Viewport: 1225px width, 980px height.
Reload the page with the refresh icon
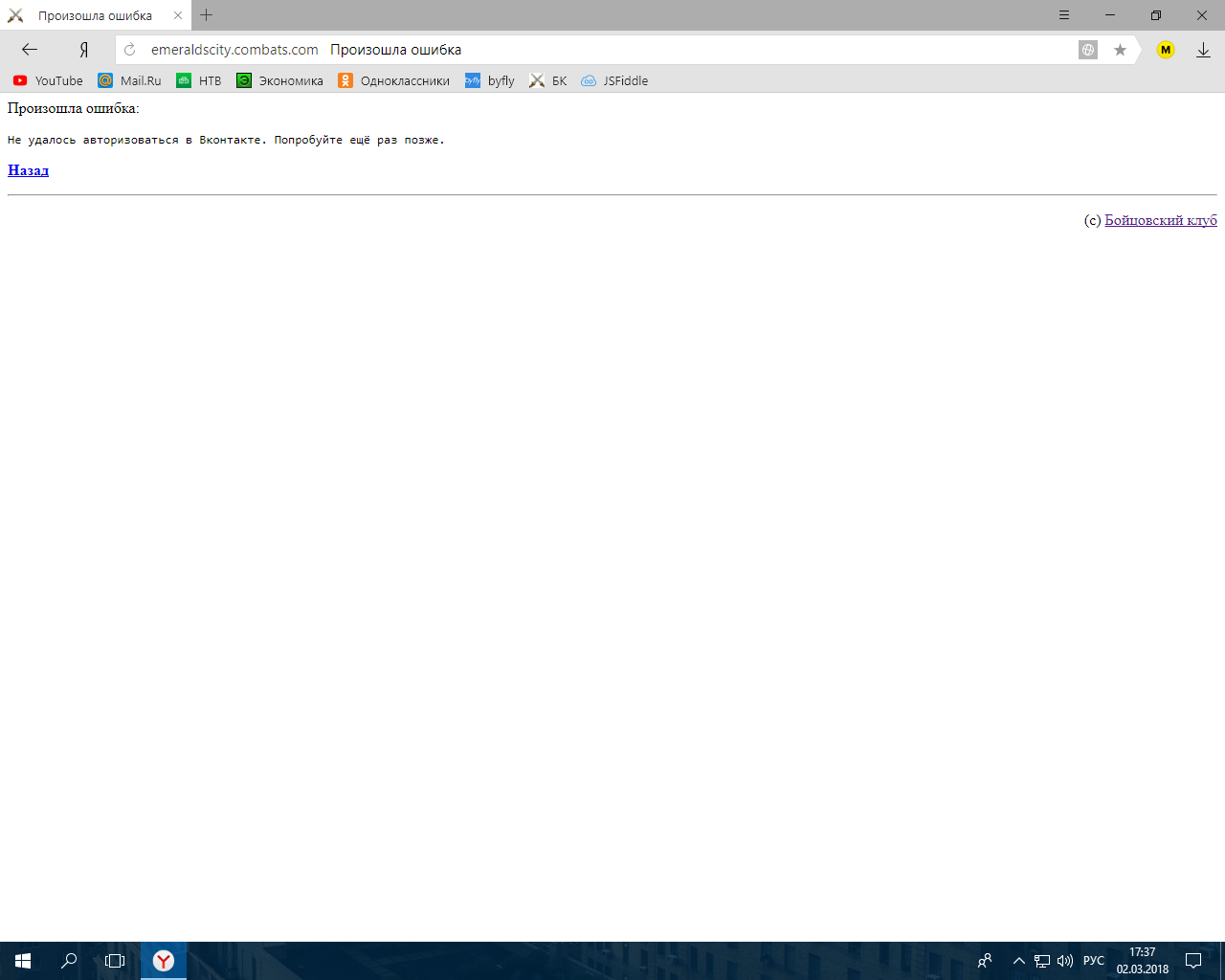pyautogui.click(x=130, y=50)
